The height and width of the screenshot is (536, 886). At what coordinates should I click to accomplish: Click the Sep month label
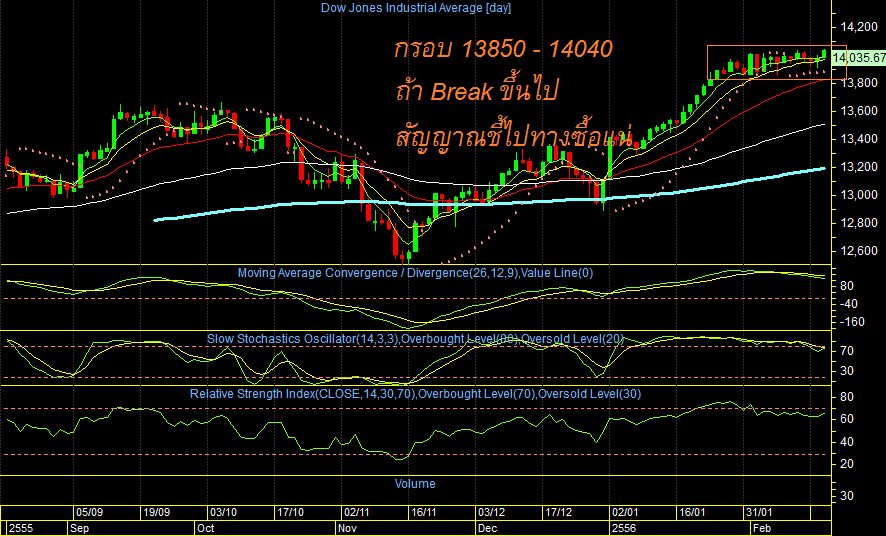coord(79,529)
